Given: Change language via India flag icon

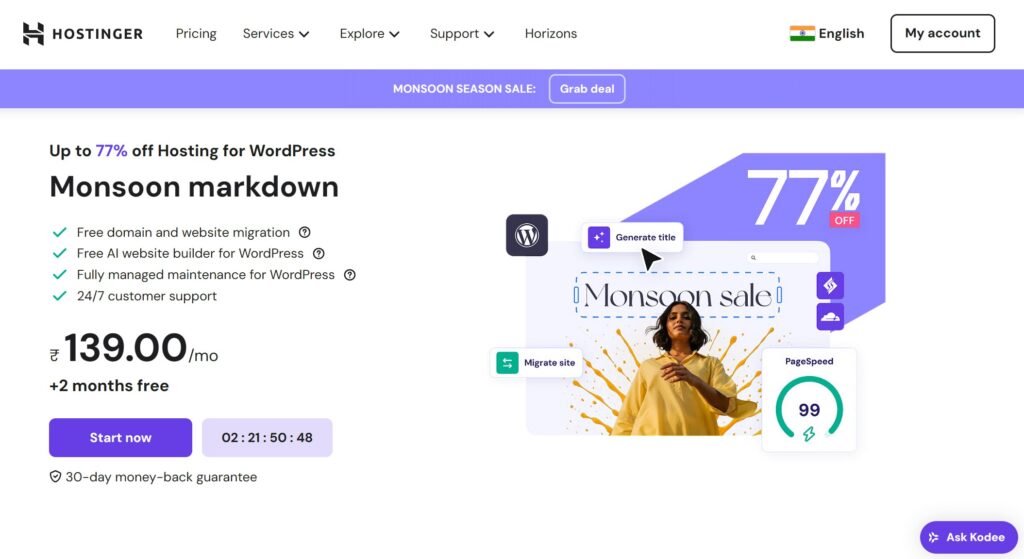Looking at the screenshot, I should click(802, 33).
